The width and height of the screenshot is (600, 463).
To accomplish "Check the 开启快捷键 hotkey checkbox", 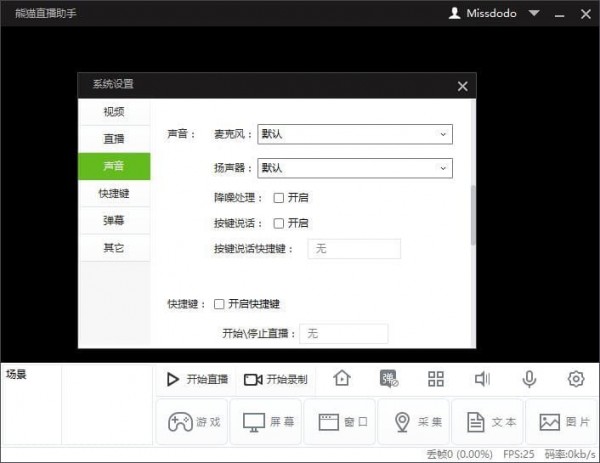I will pos(219,303).
